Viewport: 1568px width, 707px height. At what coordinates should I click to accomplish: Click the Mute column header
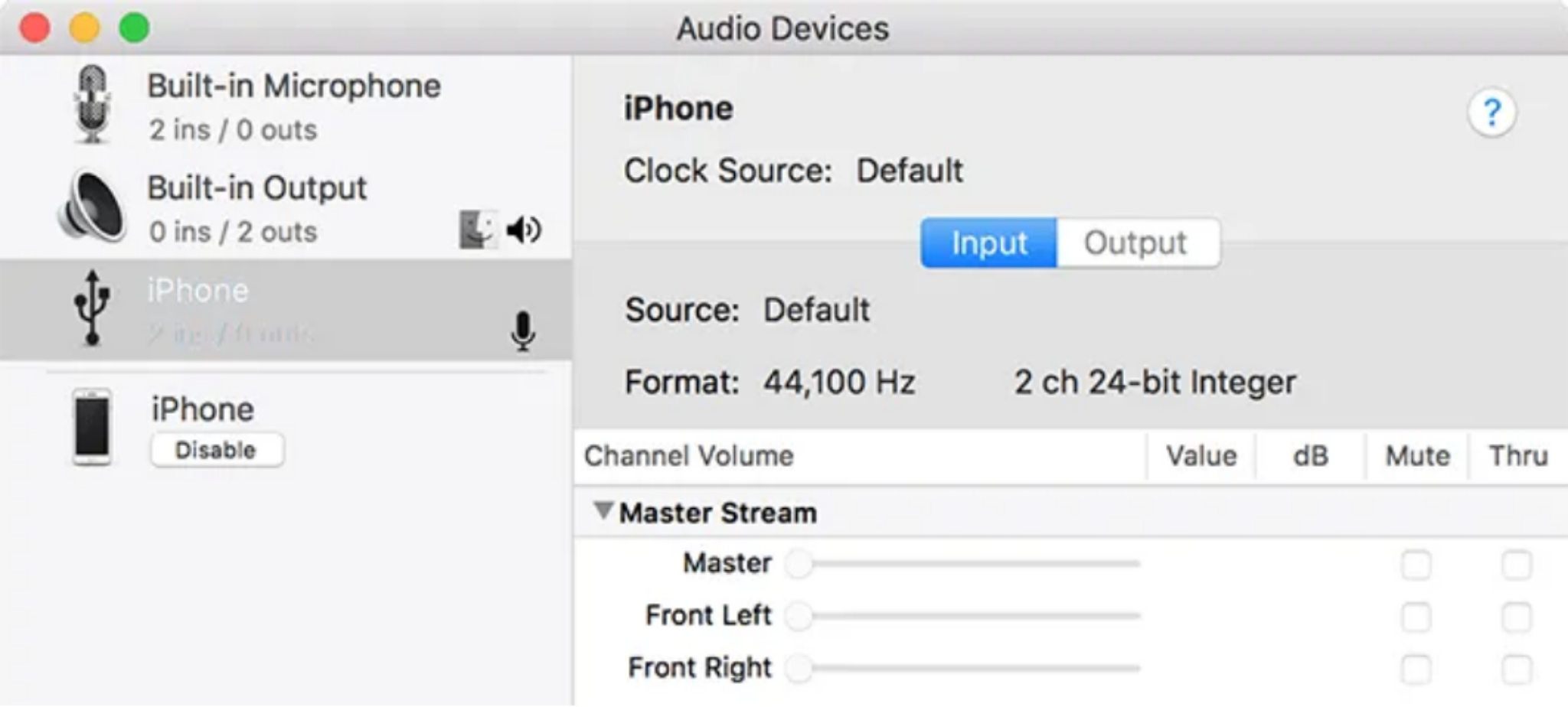coord(1417,456)
